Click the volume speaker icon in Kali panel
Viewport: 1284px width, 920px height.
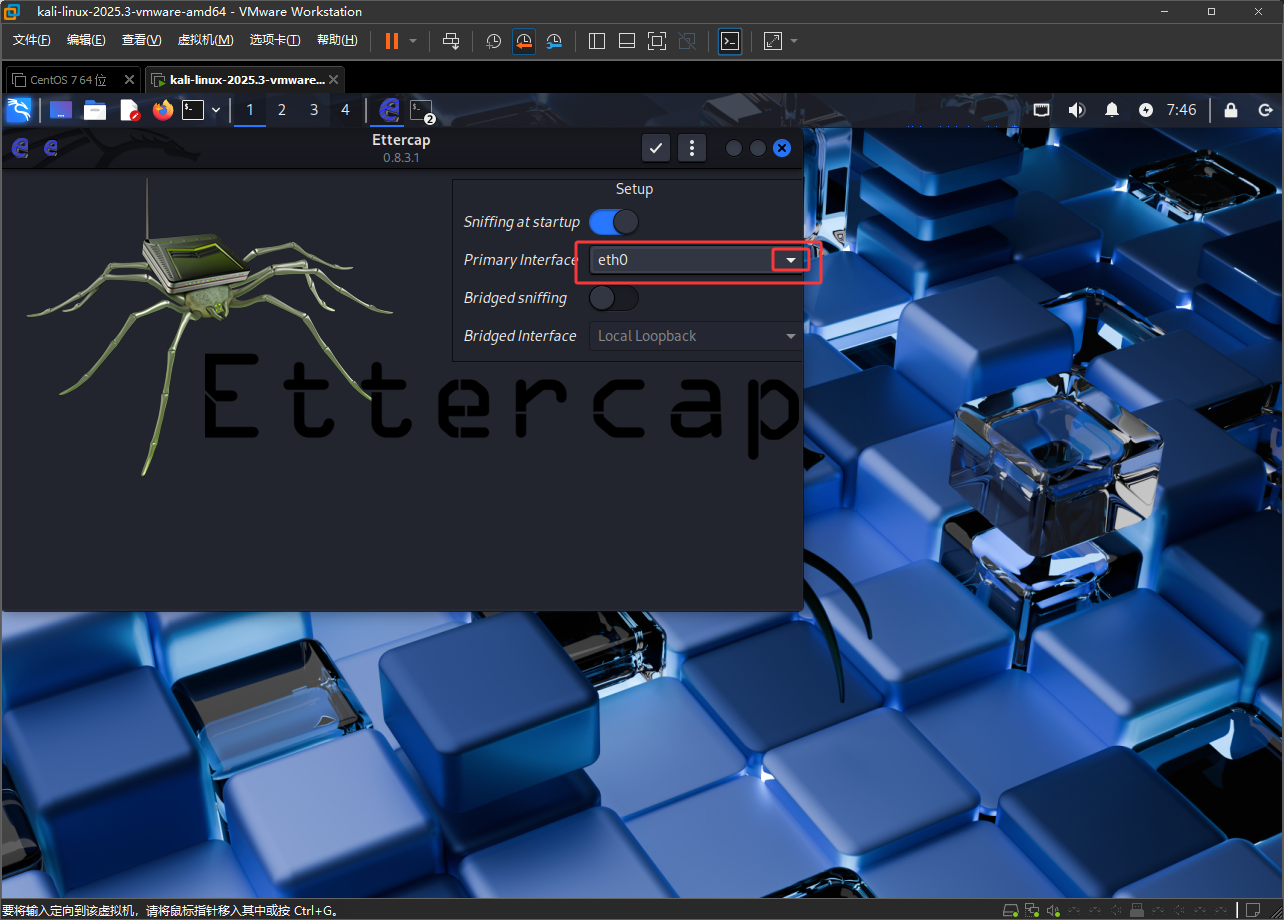click(1076, 110)
